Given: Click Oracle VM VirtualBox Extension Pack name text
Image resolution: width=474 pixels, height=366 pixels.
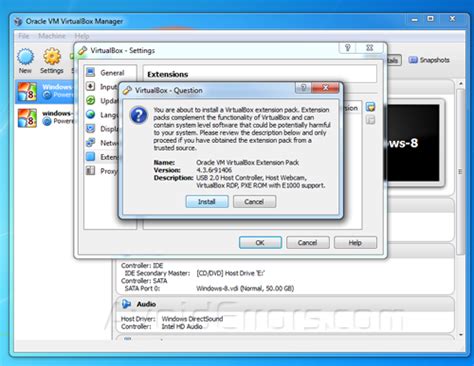Looking at the screenshot, I should tap(247, 162).
